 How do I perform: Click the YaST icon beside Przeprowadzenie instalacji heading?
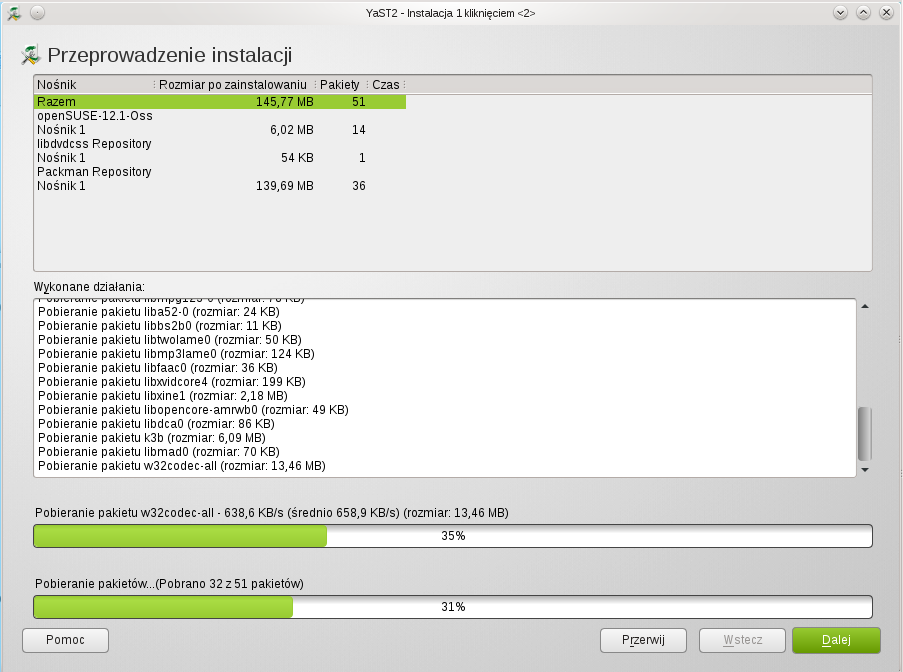point(31,55)
